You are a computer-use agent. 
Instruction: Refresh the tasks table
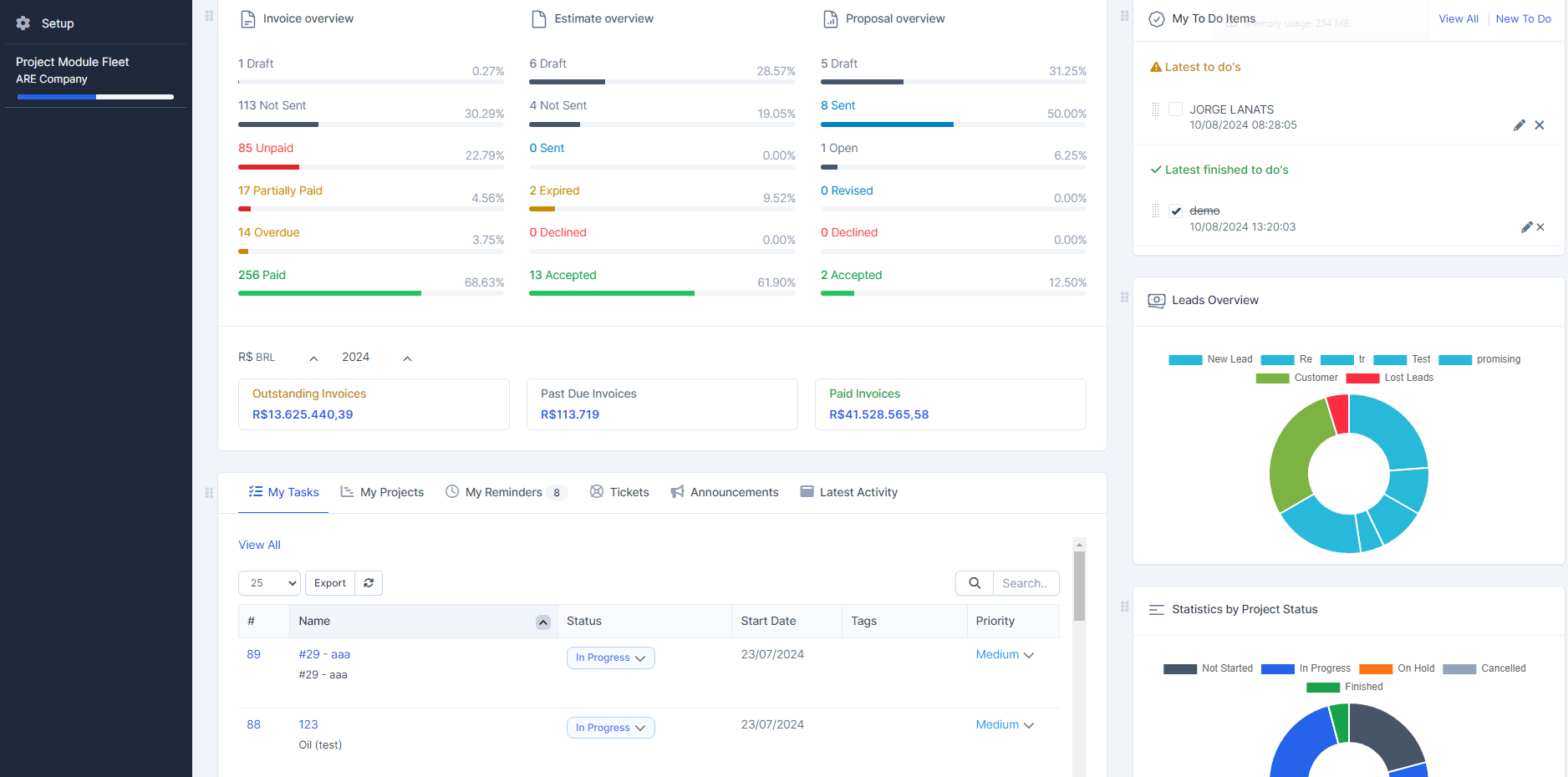click(369, 583)
